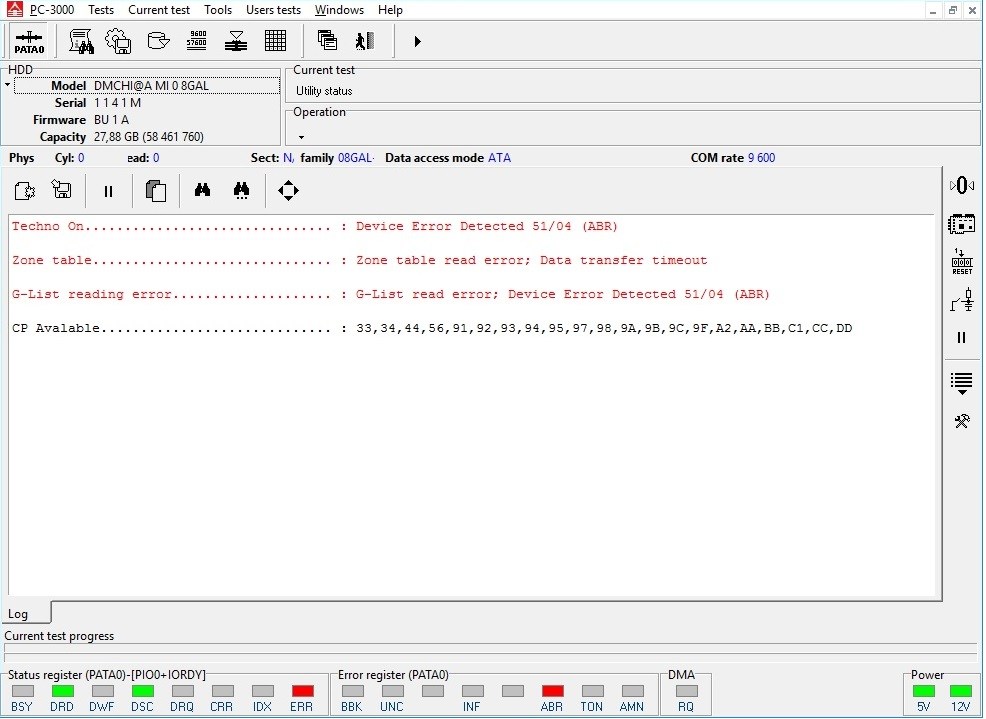
Task: Click the play arrow in top toolbar
Action: click(418, 42)
